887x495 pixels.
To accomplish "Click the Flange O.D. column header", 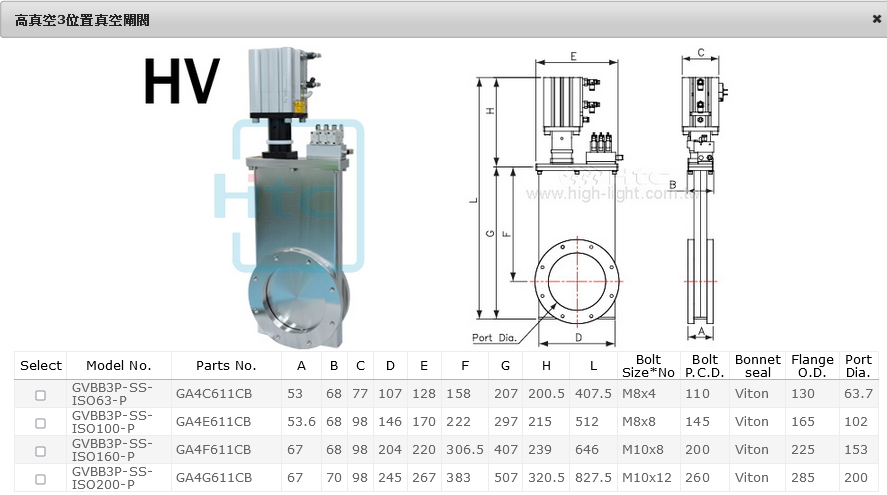I will click(811, 366).
